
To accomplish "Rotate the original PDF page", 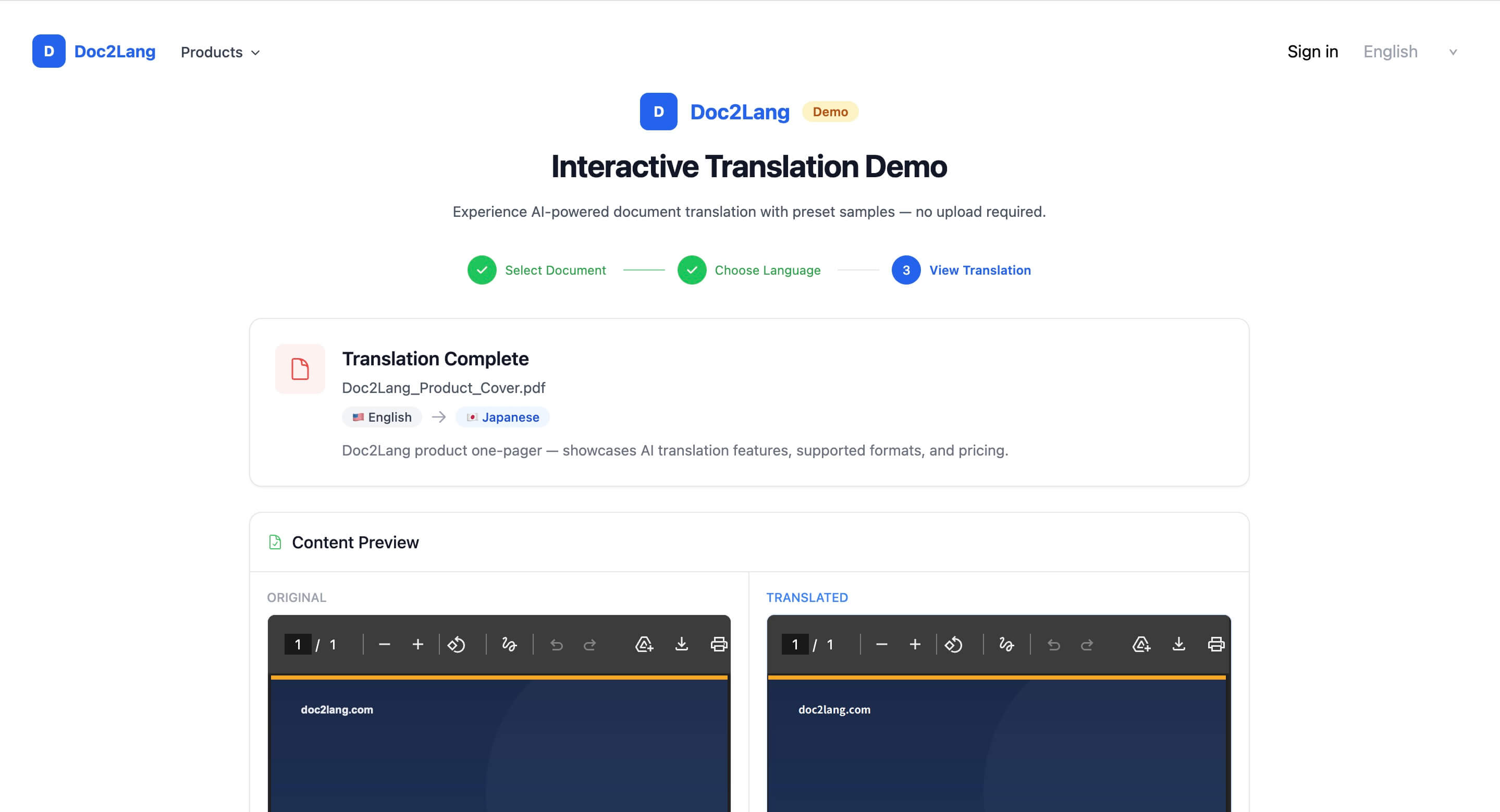I will (457, 644).
